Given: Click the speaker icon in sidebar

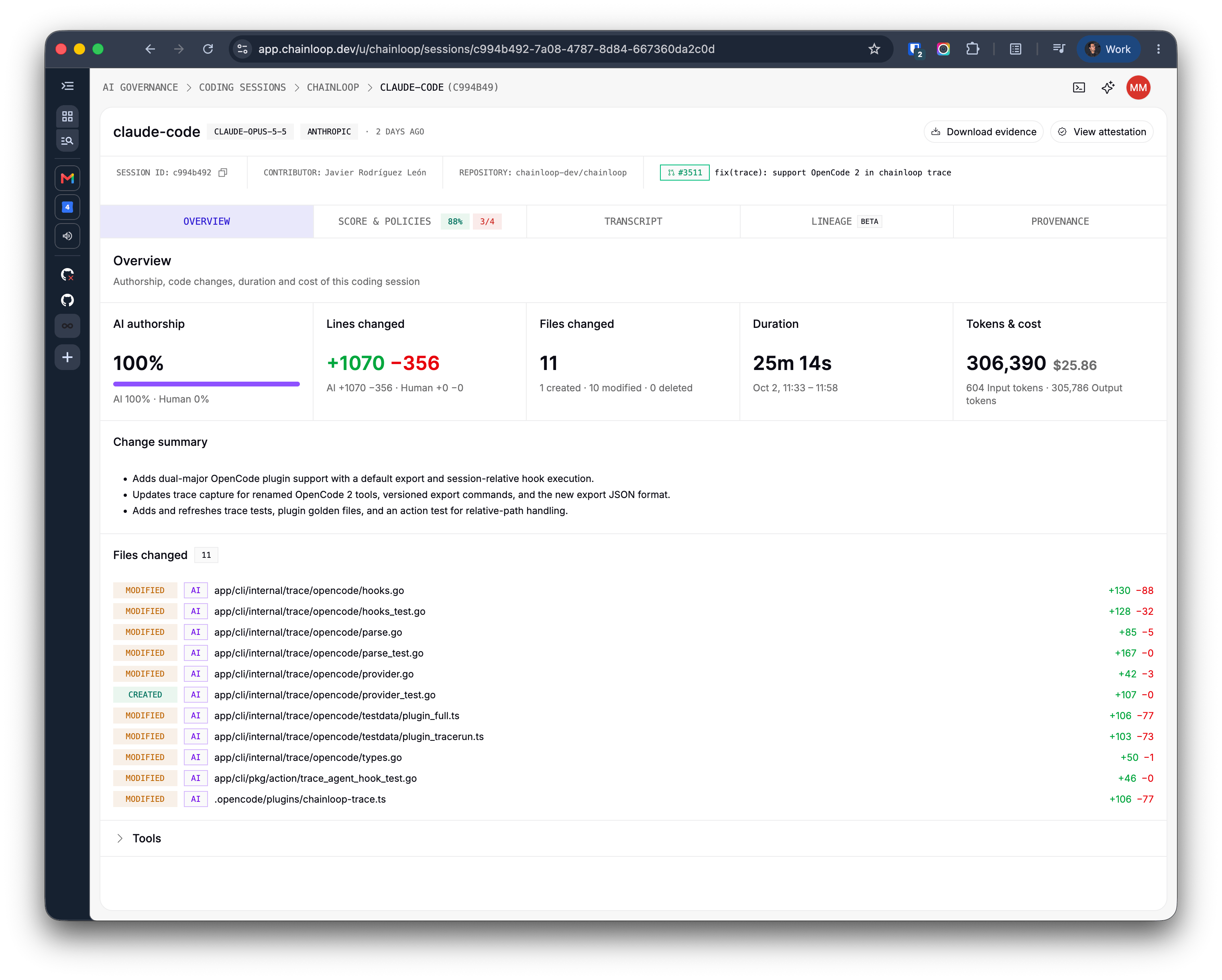Looking at the screenshot, I should tap(67, 236).
